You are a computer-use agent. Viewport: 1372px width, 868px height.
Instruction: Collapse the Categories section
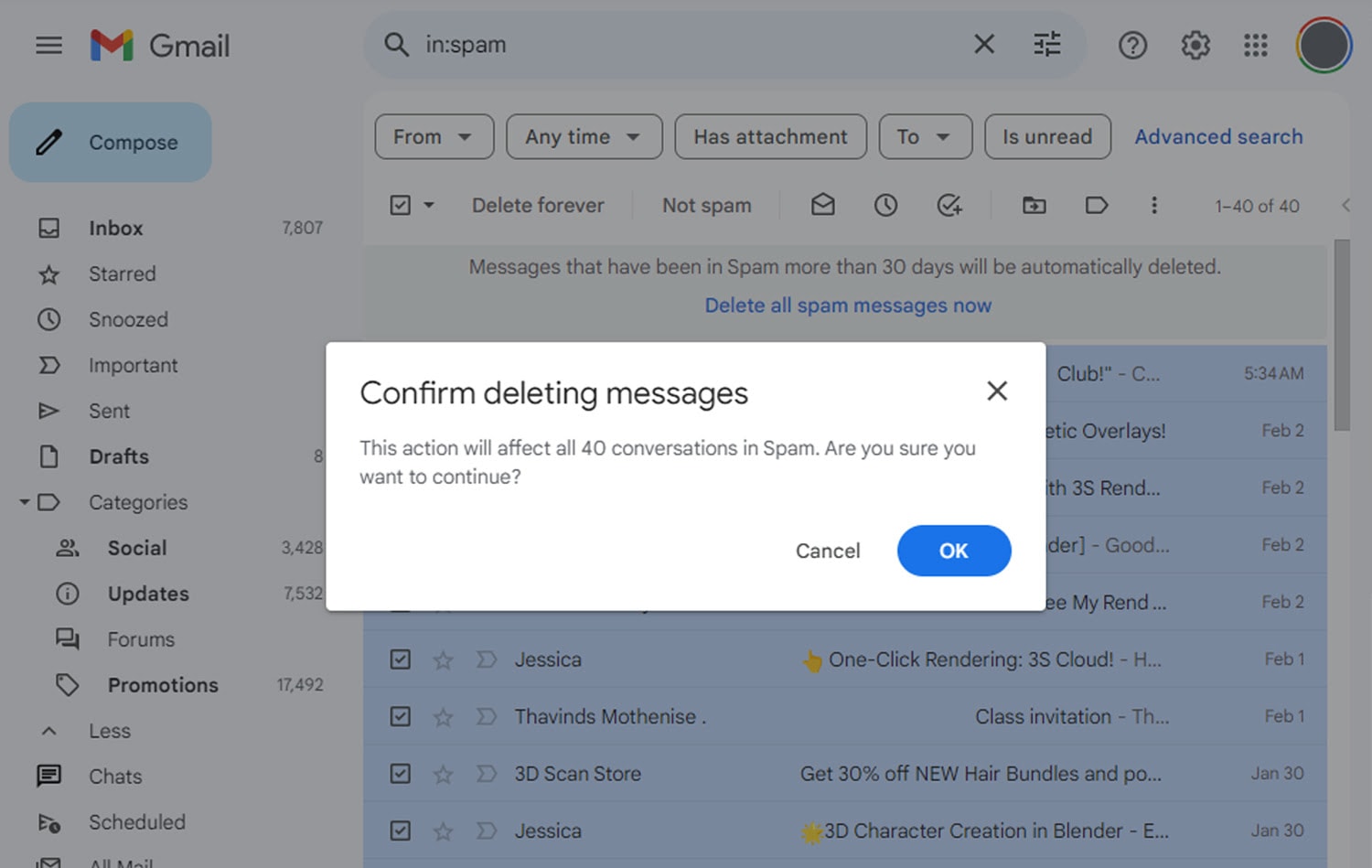pyautogui.click(x=25, y=502)
